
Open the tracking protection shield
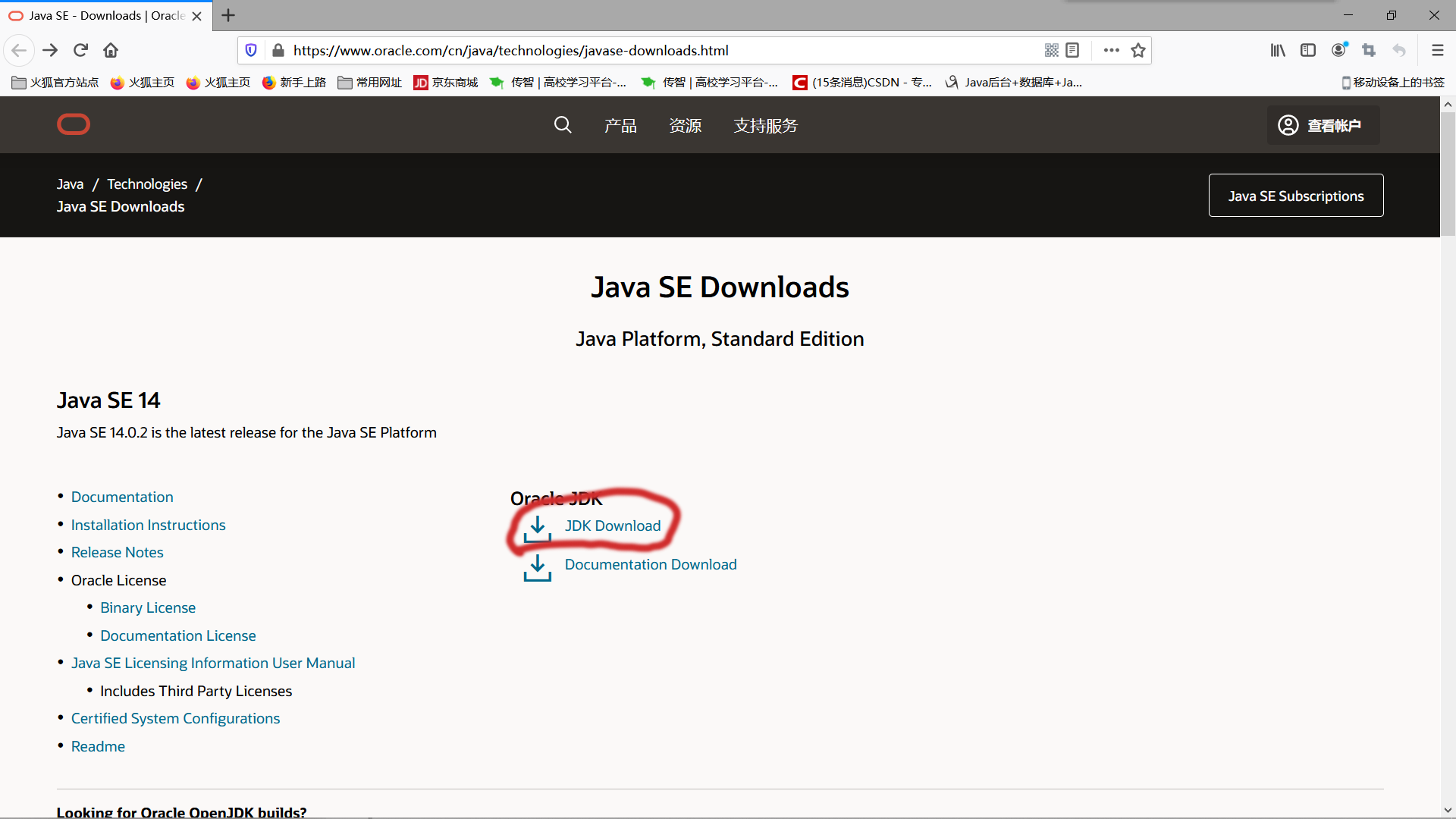coord(251,50)
